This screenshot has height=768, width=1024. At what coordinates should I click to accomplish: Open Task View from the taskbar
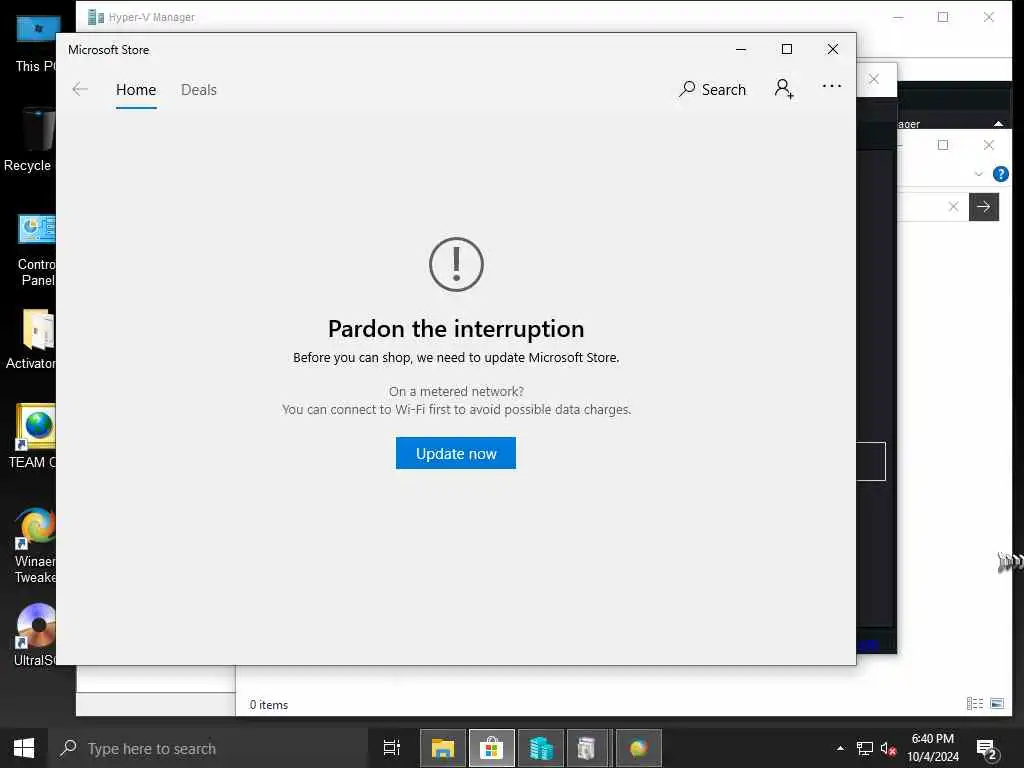[392, 748]
